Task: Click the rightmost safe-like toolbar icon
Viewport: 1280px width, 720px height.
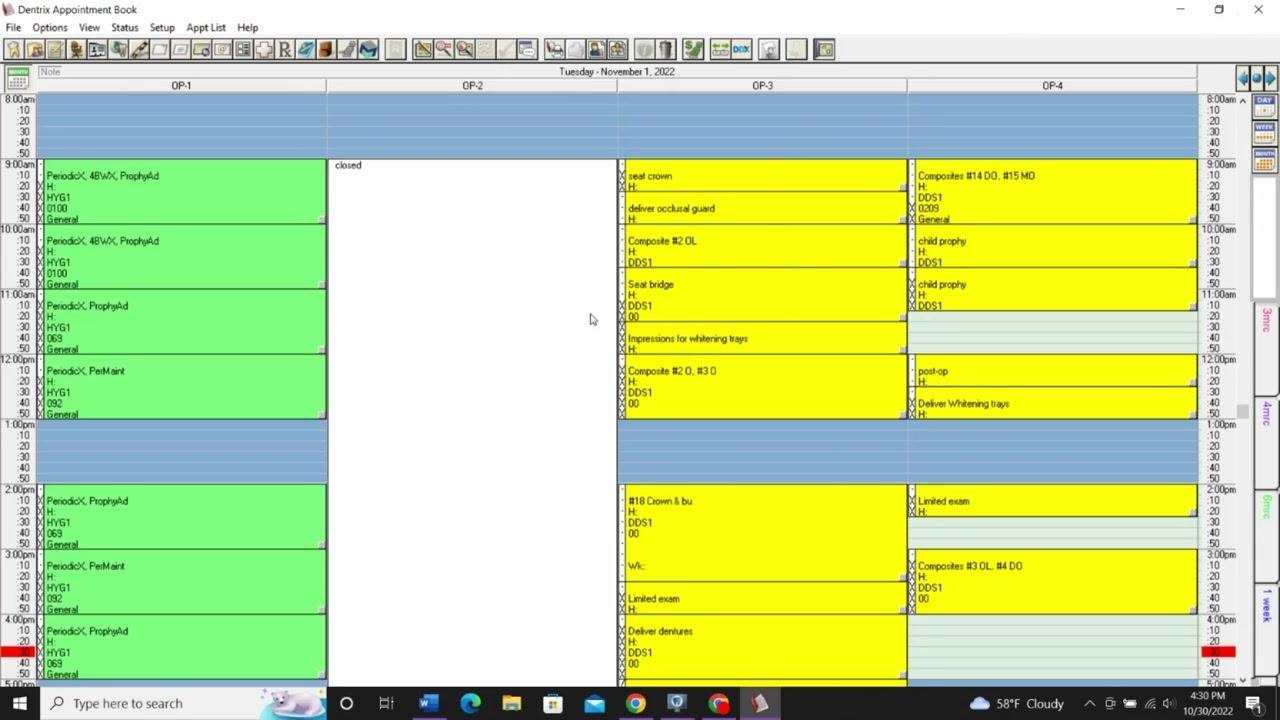Action: [824, 49]
